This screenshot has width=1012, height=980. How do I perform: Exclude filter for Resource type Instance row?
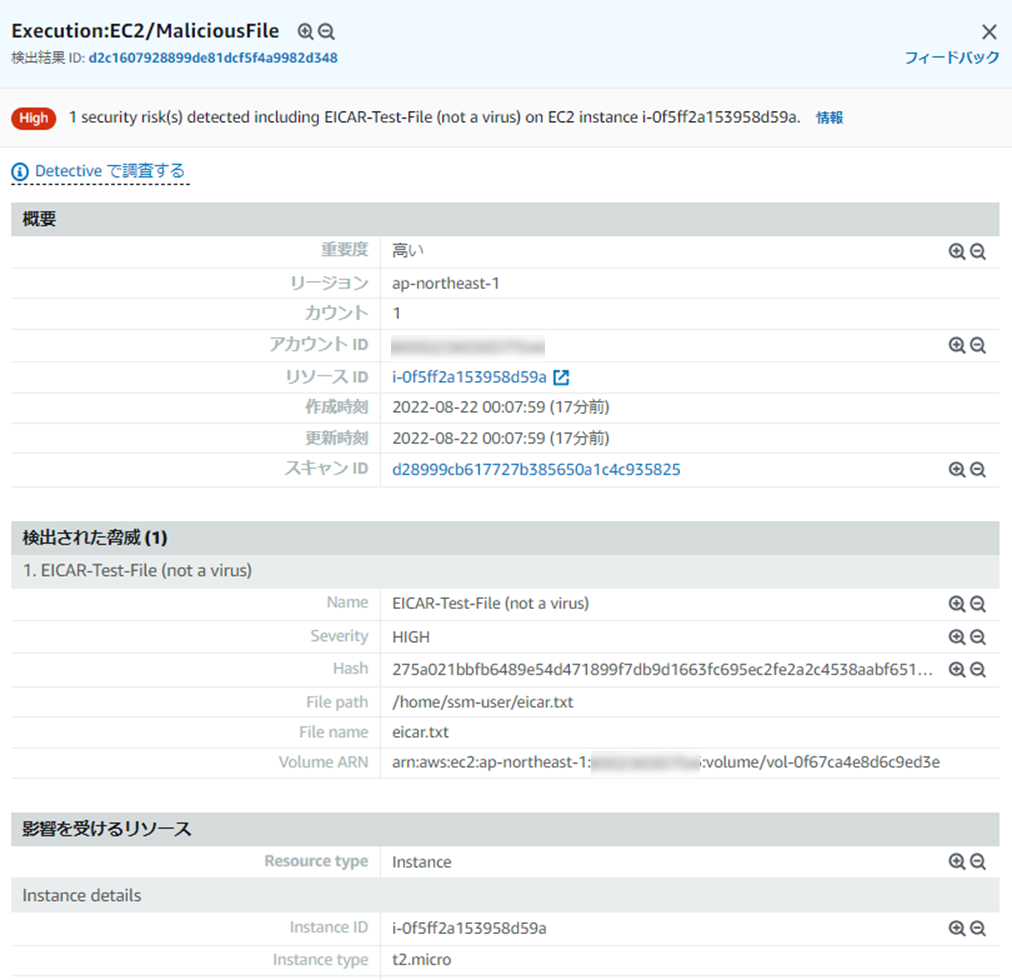pyautogui.click(x=978, y=861)
